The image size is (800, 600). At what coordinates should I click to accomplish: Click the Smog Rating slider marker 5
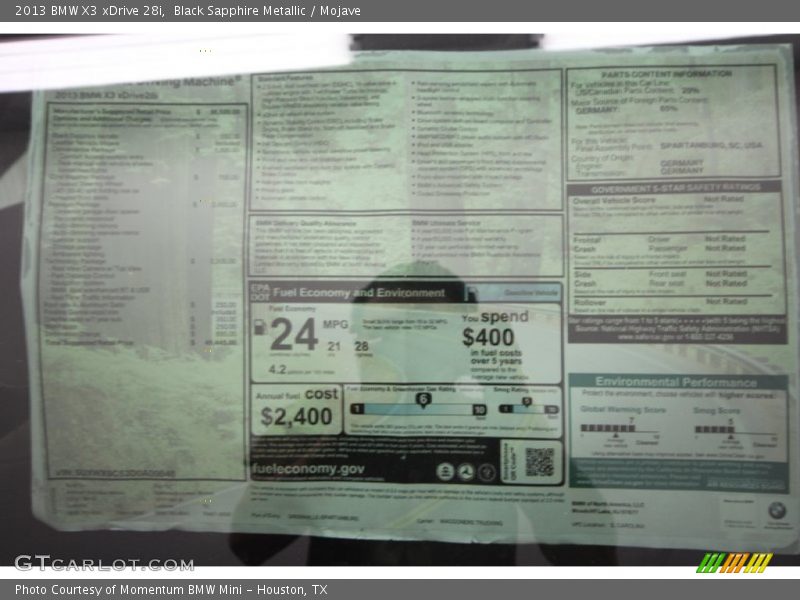tap(527, 402)
